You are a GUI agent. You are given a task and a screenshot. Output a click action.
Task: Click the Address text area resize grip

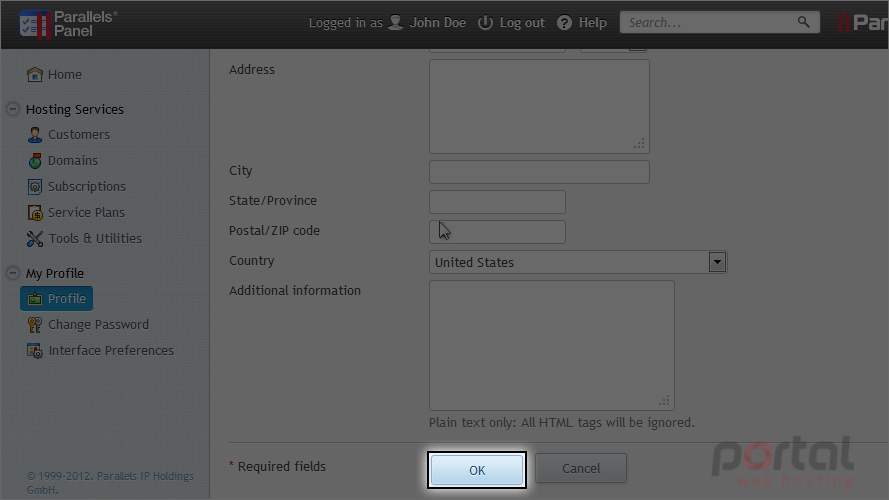coord(640,144)
